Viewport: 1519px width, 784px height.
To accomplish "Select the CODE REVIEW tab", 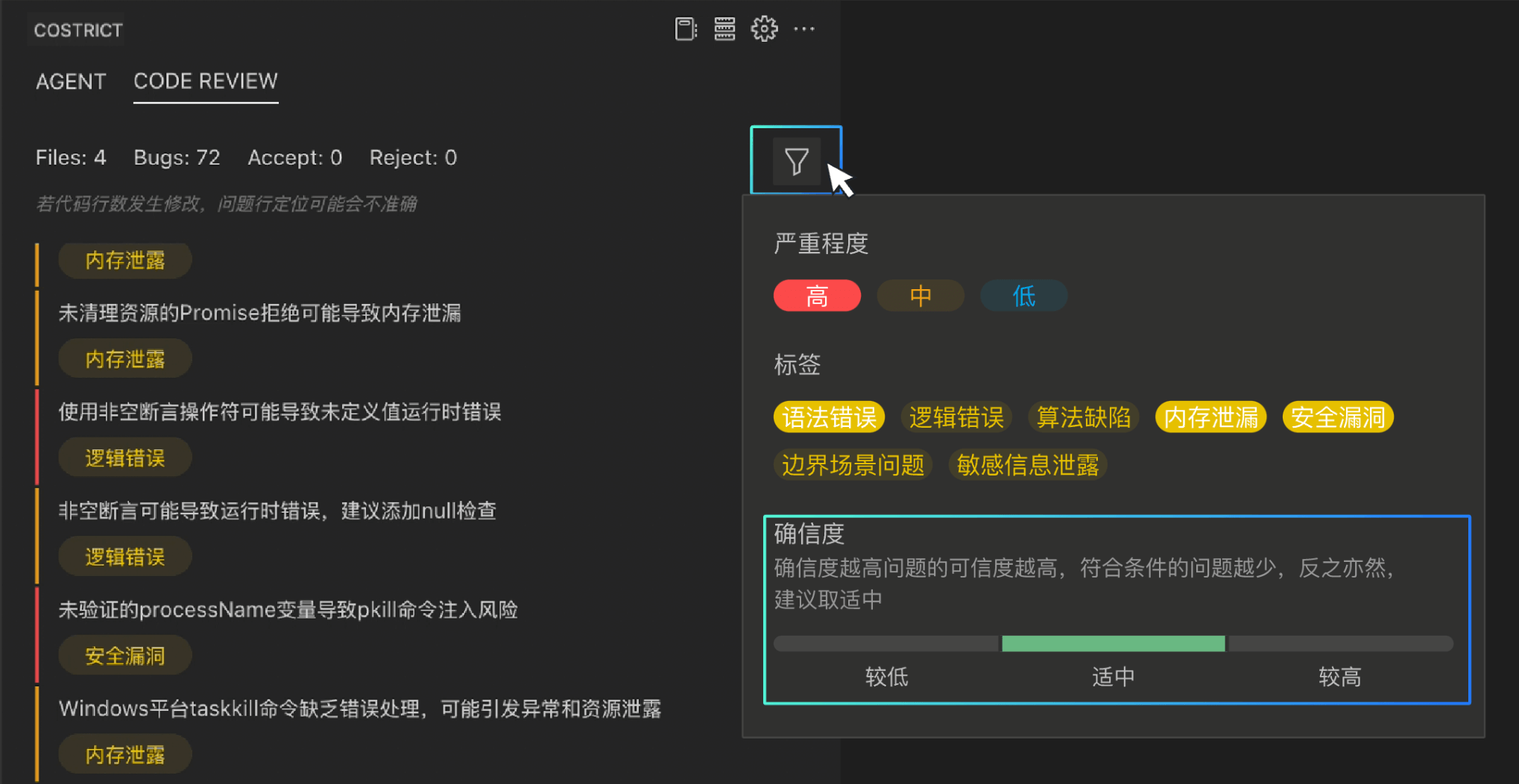I will (x=206, y=81).
